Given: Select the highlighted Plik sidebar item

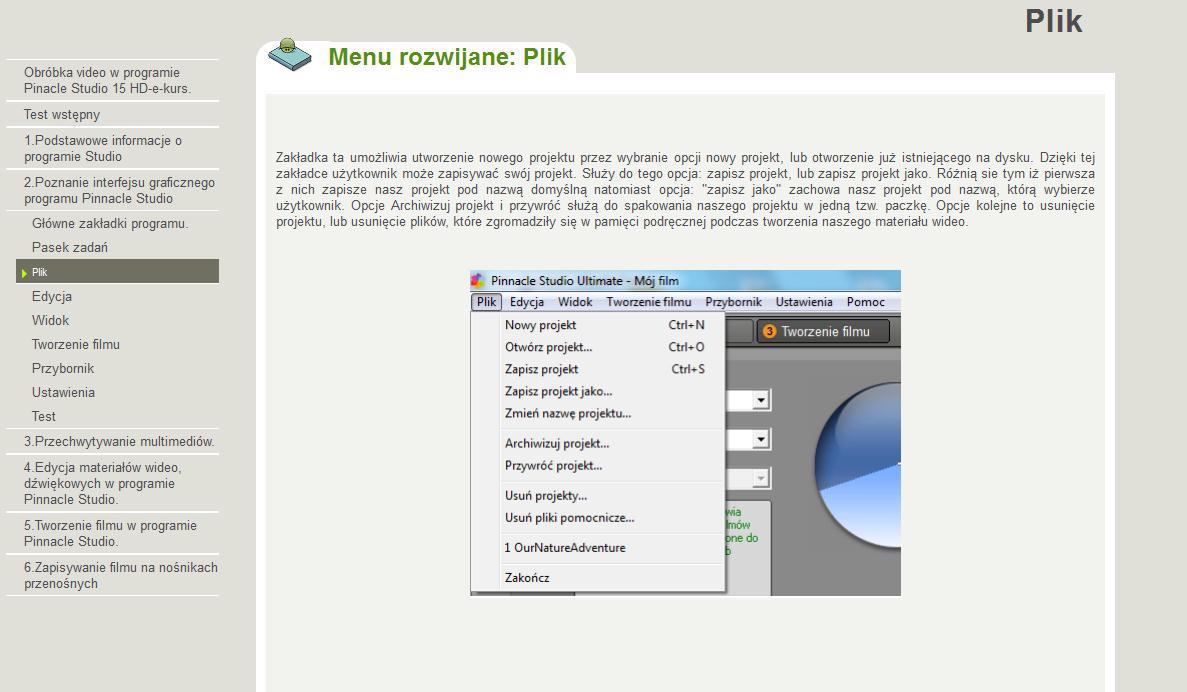Looking at the screenshot, I should (117, 272).
